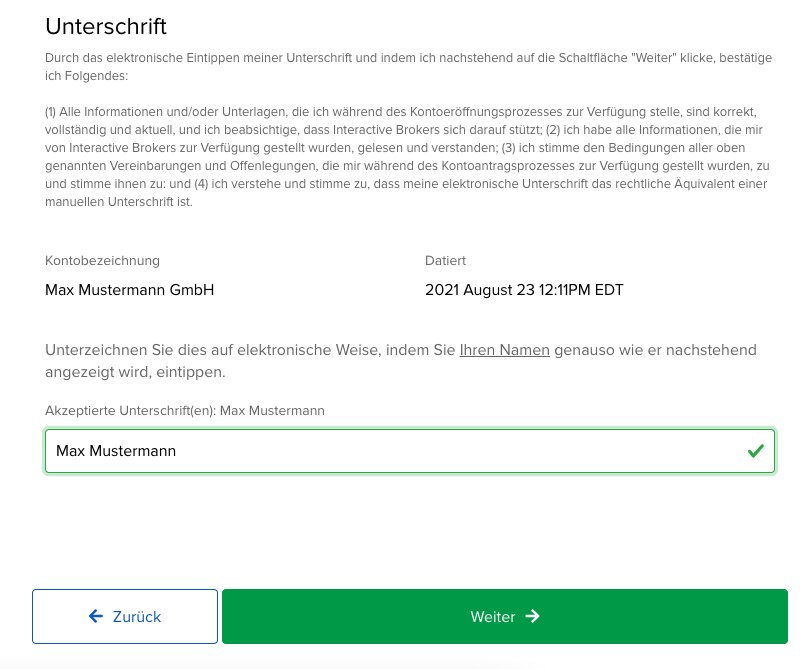Click the 'Akzeptierte Unterschrift(en)' label
The height and width of the screenshot is (669, 812).
point(130,411)
